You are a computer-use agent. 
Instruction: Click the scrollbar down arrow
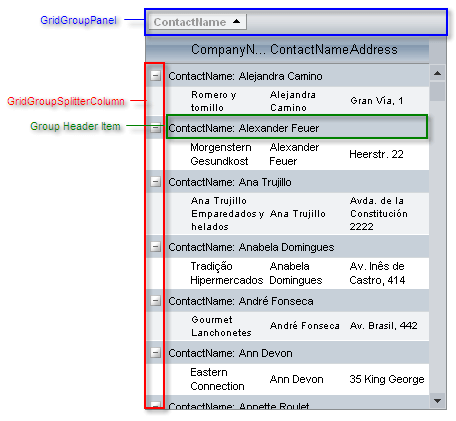click(438, 400)
